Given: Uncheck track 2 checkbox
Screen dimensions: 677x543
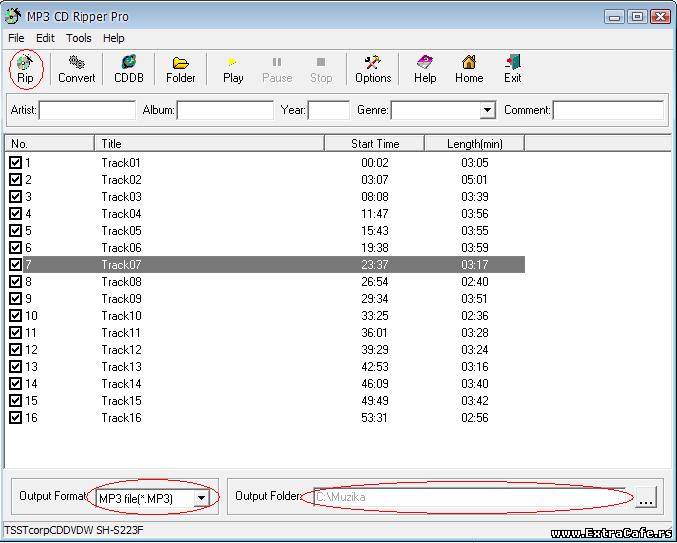Looking at the screenshot, I should 15,180.
